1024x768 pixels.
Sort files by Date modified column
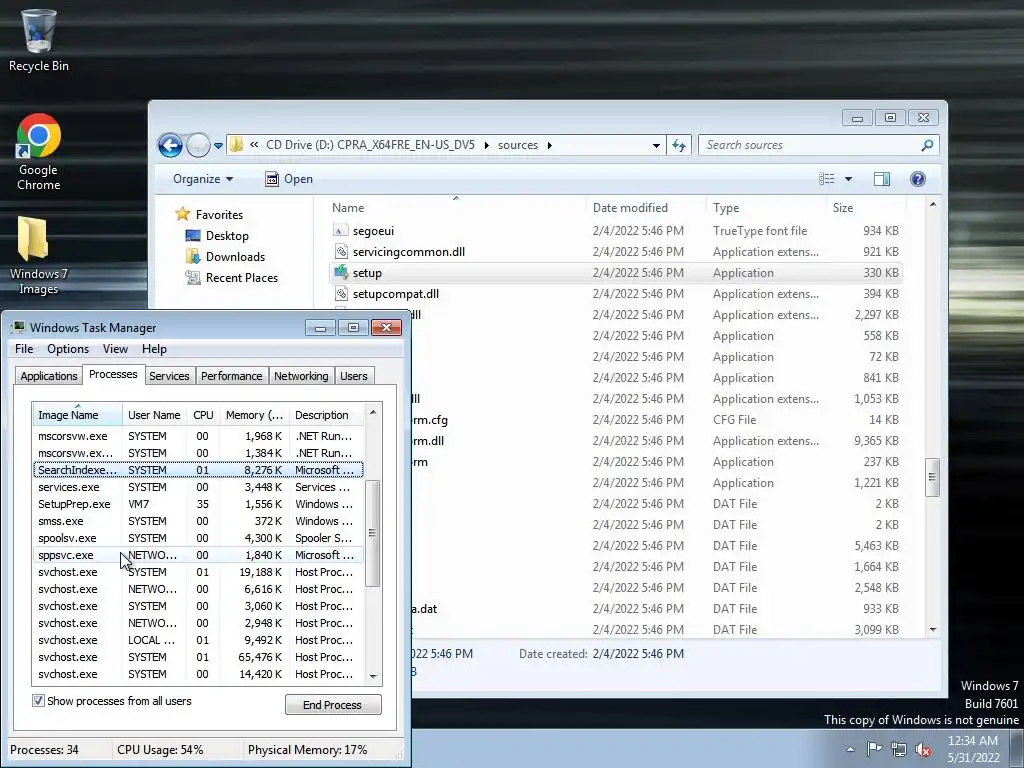click(x=646, y=208)
